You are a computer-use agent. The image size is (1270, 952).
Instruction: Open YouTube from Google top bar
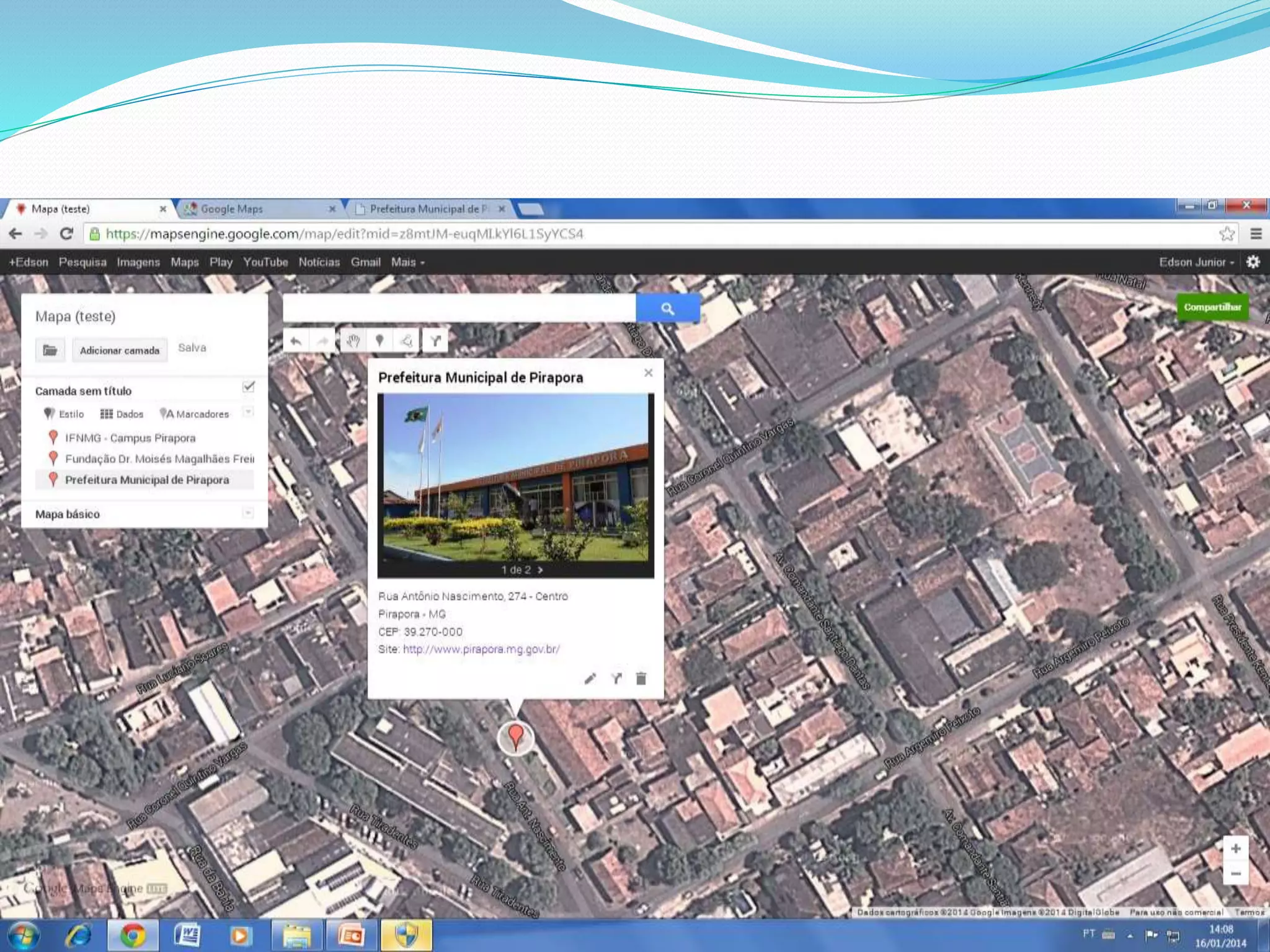point(265,262)
